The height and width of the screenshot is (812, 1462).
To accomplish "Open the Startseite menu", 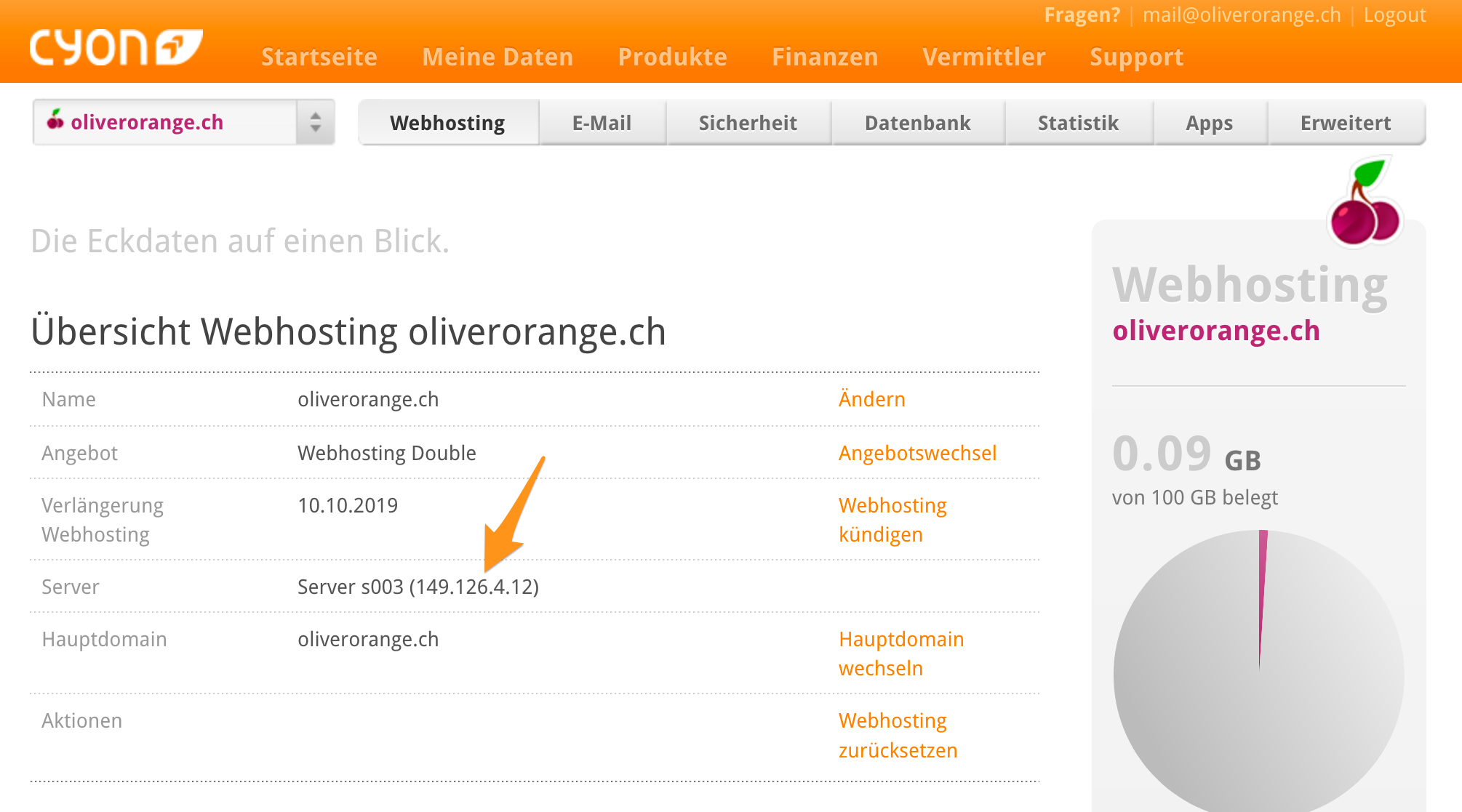I will click(x=319, y=57).
